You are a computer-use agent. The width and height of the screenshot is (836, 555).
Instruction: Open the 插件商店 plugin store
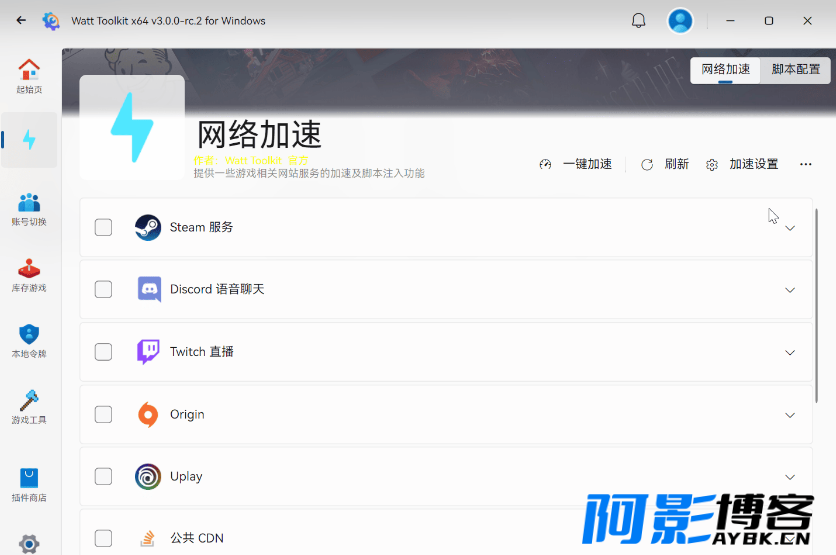point(29,485)
